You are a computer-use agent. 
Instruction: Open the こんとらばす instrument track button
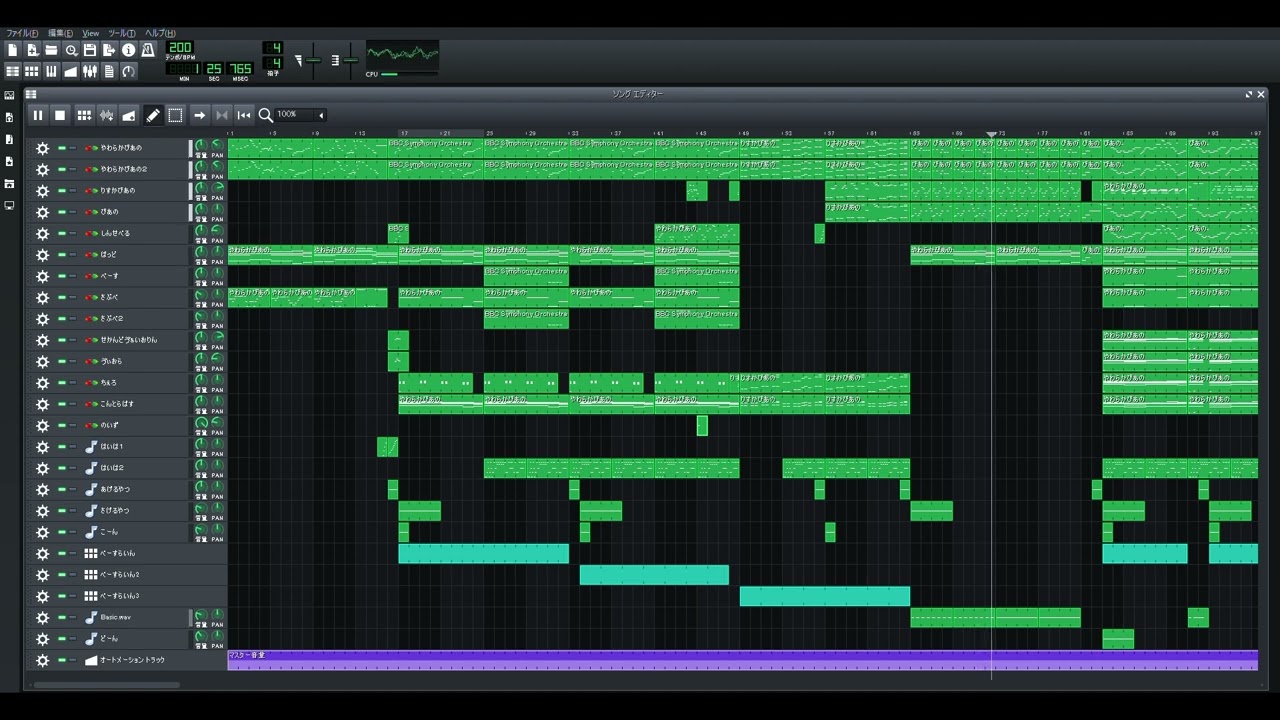(135, 404)
